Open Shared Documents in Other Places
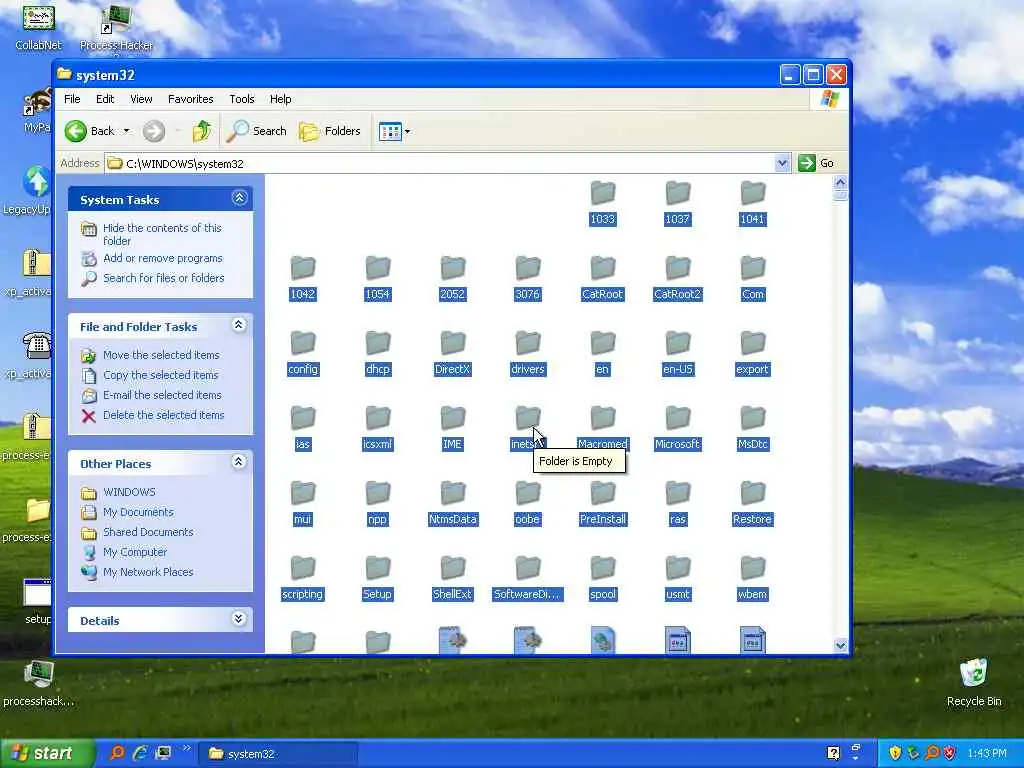Viewport: 1024px width, 768px height. 148,532
